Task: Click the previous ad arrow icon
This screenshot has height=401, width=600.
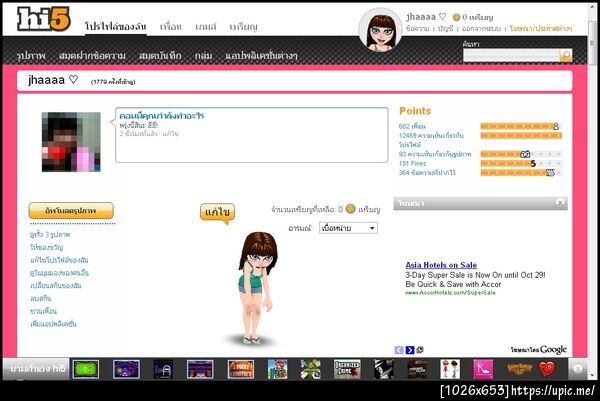Action: pyautogui.click(x=399, y=350)
